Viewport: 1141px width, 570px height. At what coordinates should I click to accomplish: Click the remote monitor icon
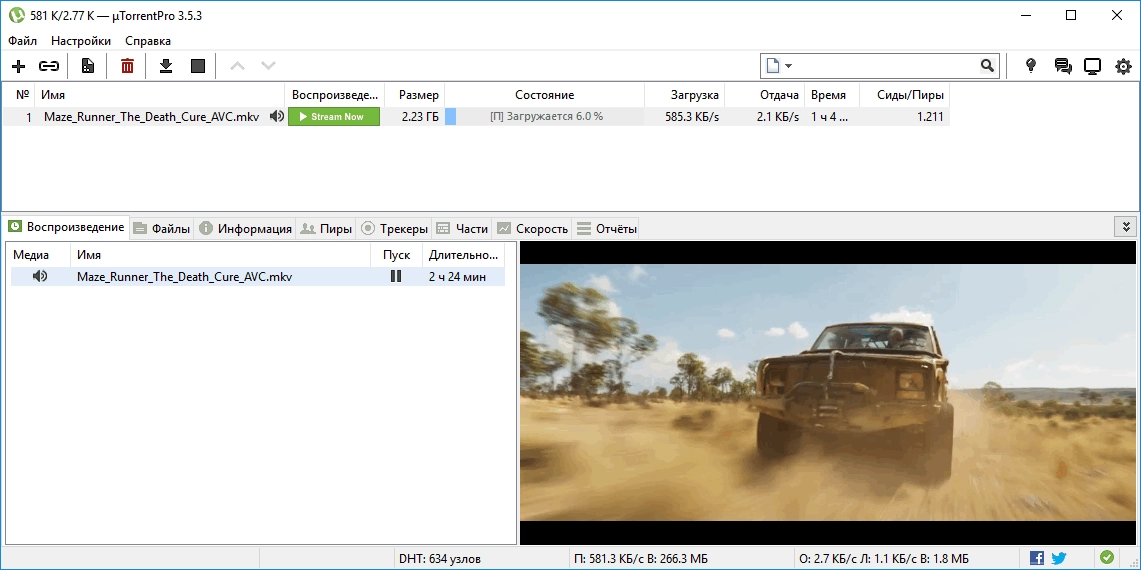[1092, 66]
